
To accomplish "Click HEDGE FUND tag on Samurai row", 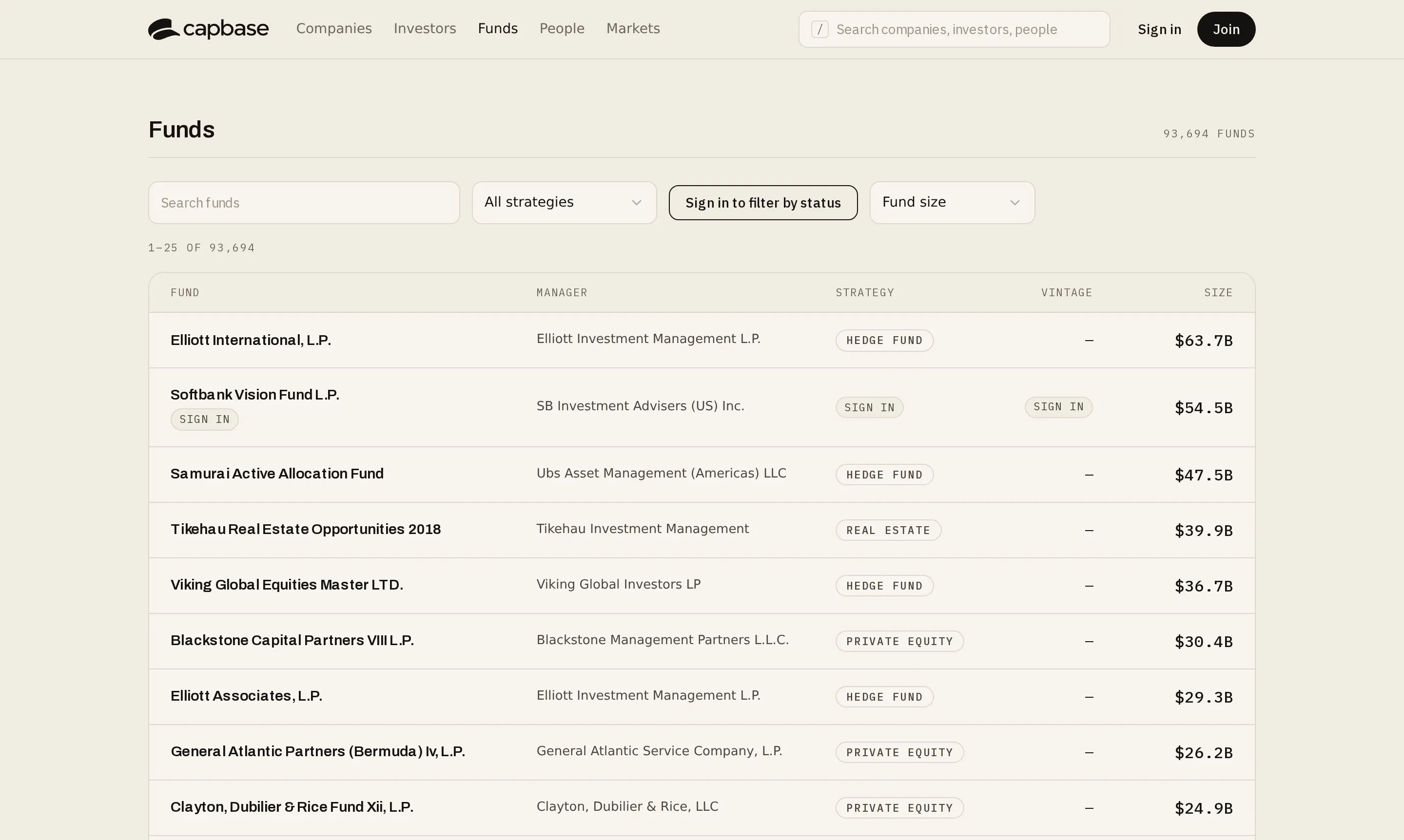I will click(x=884, y=475).
